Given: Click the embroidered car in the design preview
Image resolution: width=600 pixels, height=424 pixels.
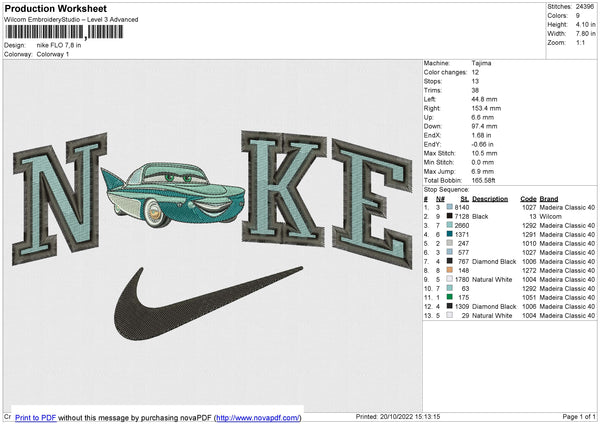Looking at the screenshot, I should tap(173, 194).
